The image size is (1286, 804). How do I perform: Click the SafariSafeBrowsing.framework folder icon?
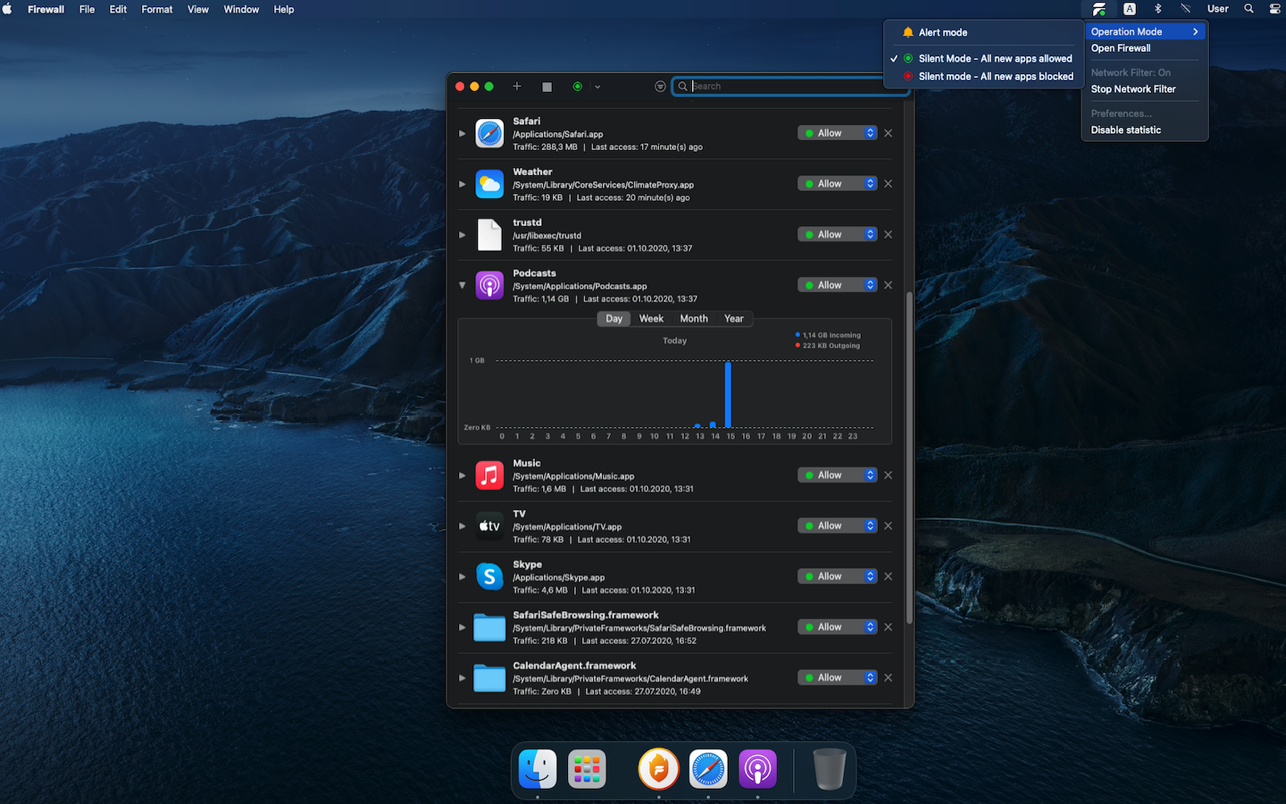coord(489,627)
